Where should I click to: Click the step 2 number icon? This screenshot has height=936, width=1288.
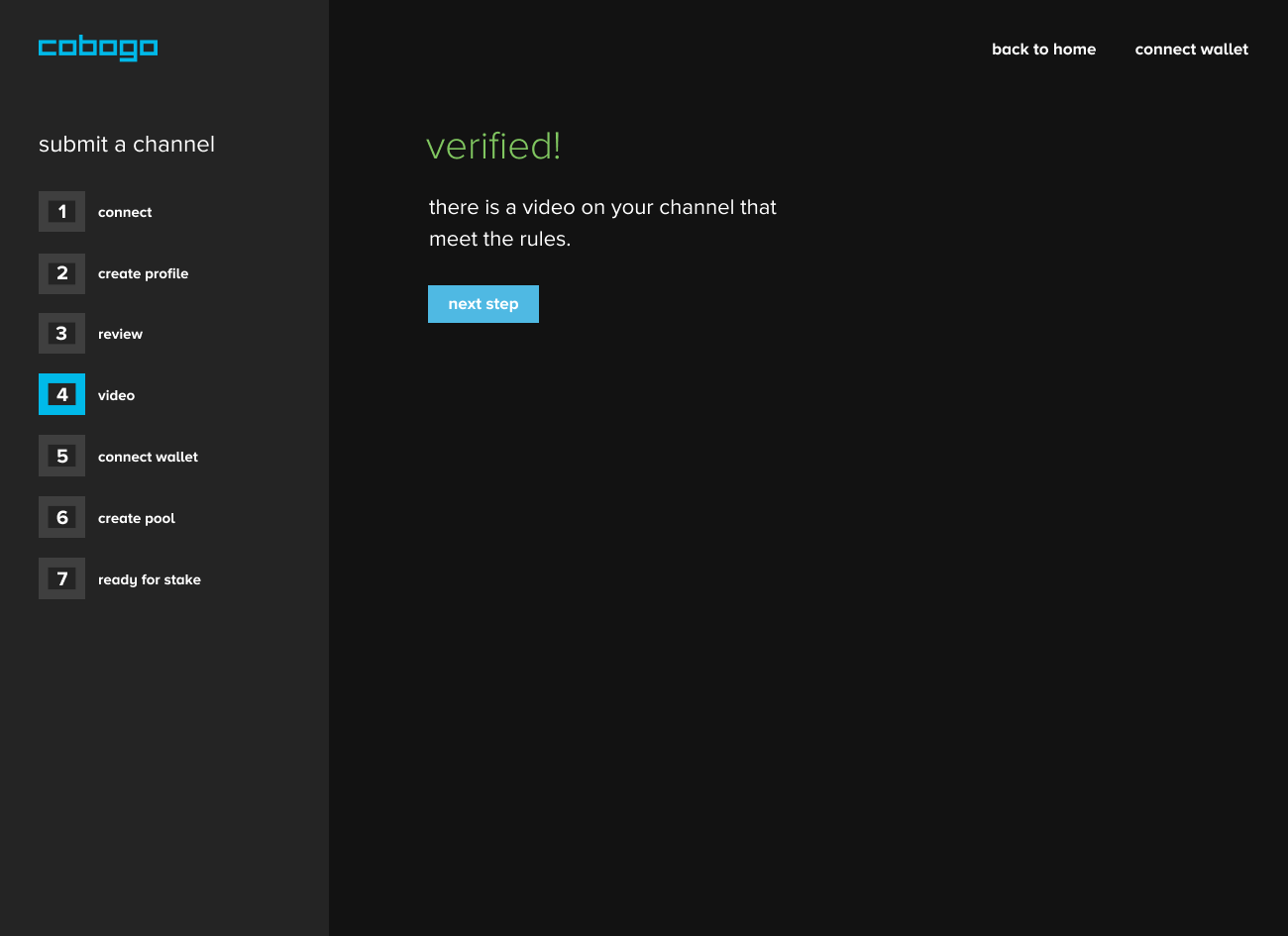61,273
